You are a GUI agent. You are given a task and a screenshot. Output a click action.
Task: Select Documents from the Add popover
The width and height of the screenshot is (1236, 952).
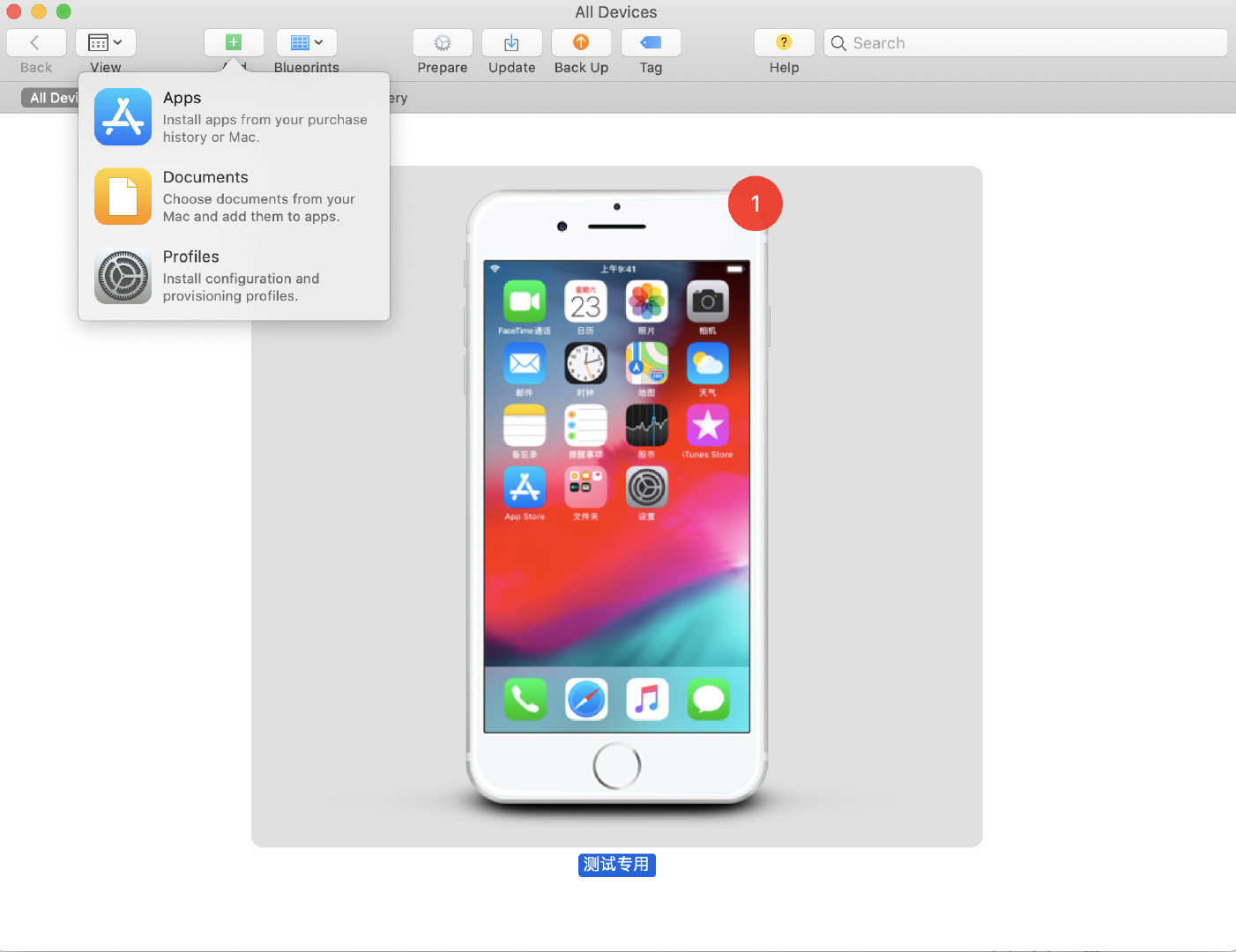click(234, 196)
